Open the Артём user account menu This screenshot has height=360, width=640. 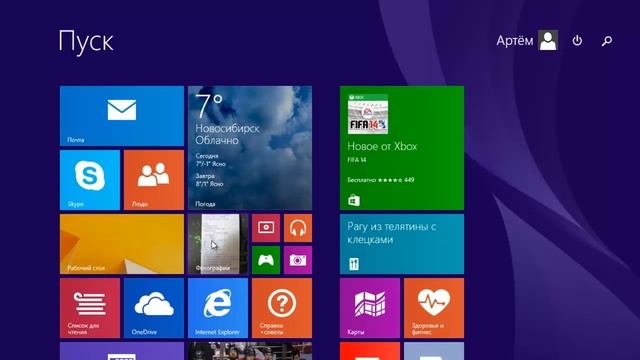point(527,40)
